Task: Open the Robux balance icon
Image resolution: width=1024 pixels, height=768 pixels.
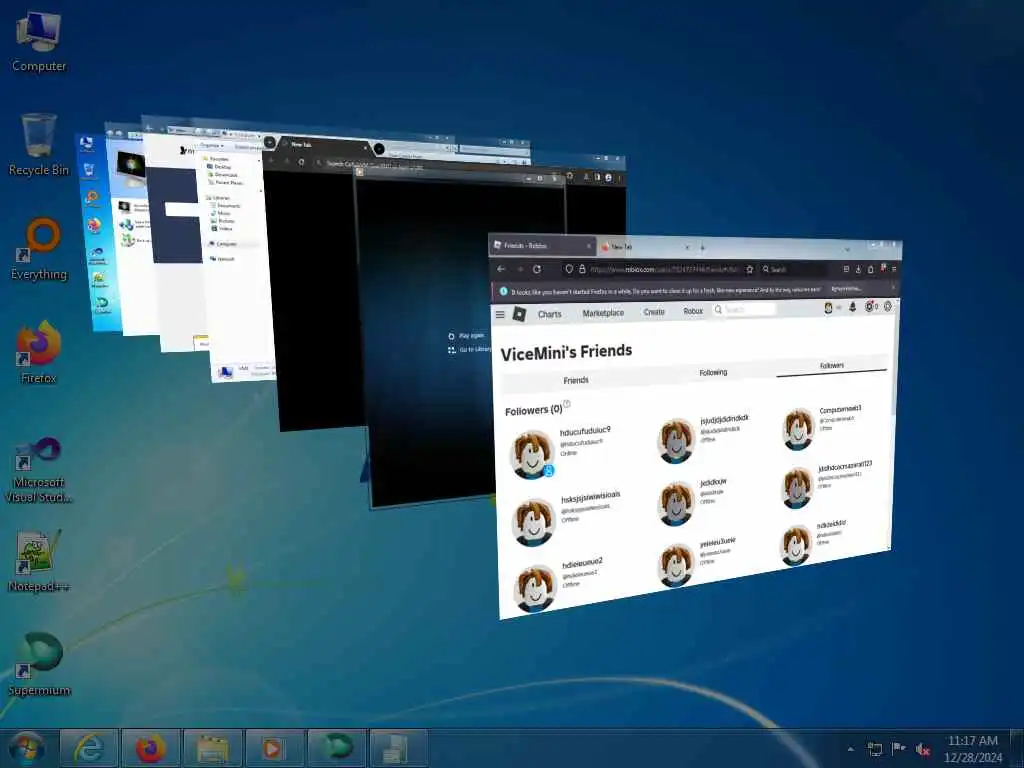Action: click(871, 306)
